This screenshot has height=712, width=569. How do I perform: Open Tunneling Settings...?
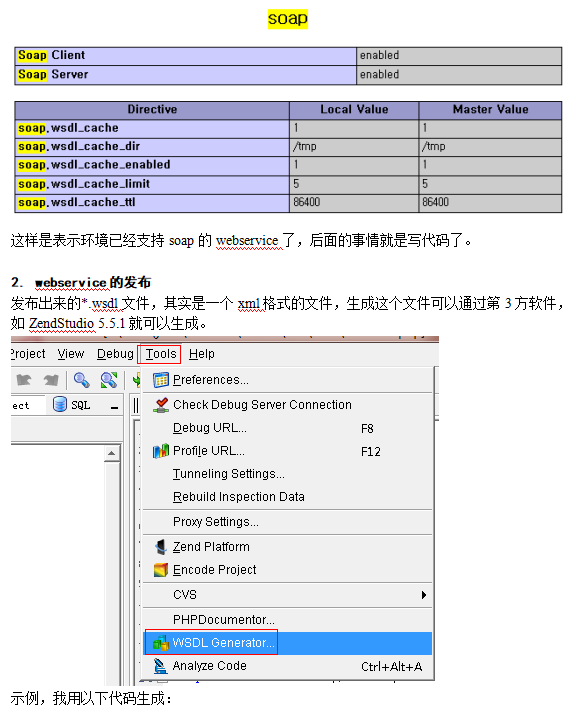tap(287, 474)
